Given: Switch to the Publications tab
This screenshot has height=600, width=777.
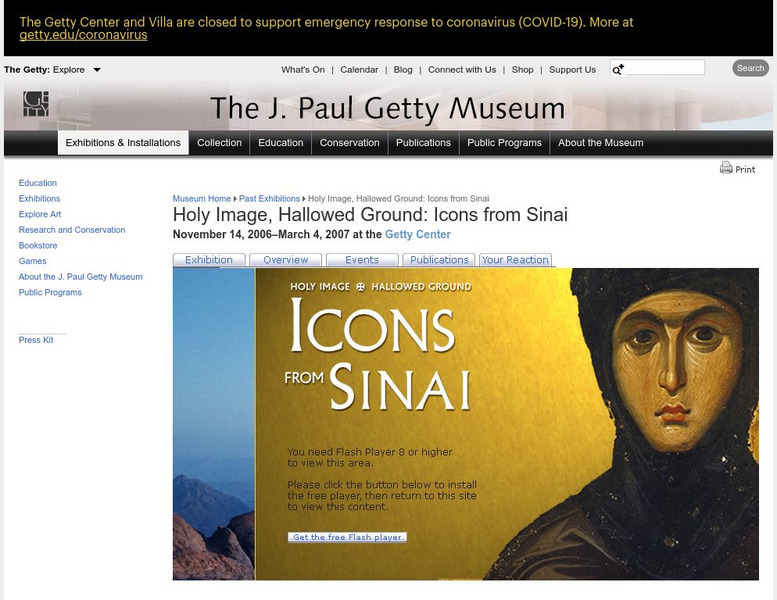Looking at the screenshot, I should point(439,260).
